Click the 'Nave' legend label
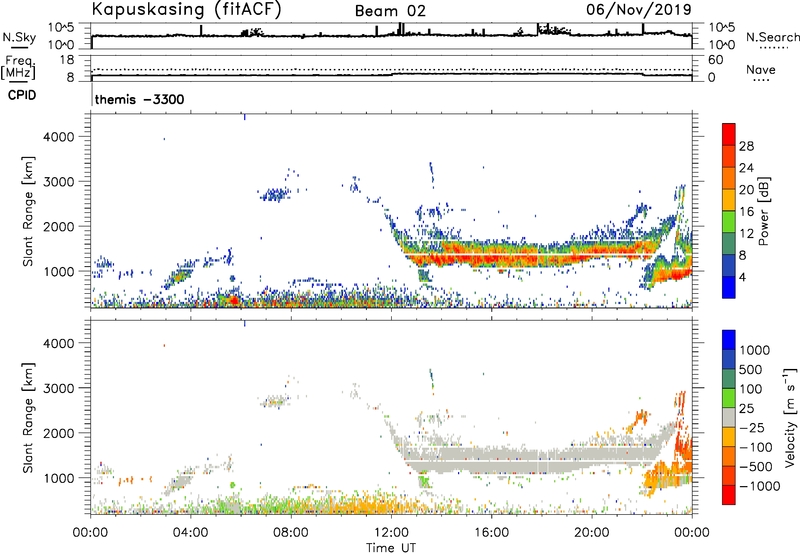 tap(761, 69)
